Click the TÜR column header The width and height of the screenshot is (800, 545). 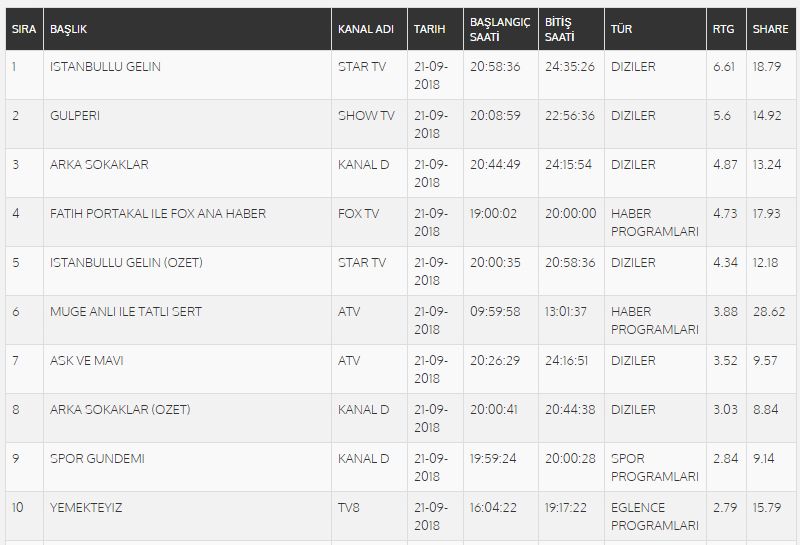pyautogui.click(x=655, y=29)
